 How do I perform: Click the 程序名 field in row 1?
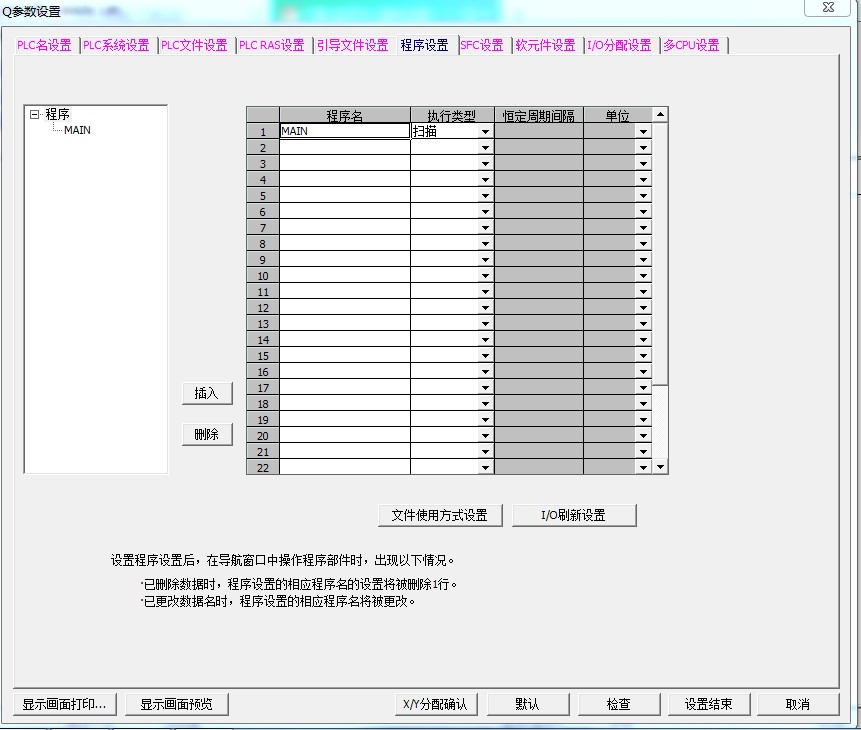click(x=344, y=131)
